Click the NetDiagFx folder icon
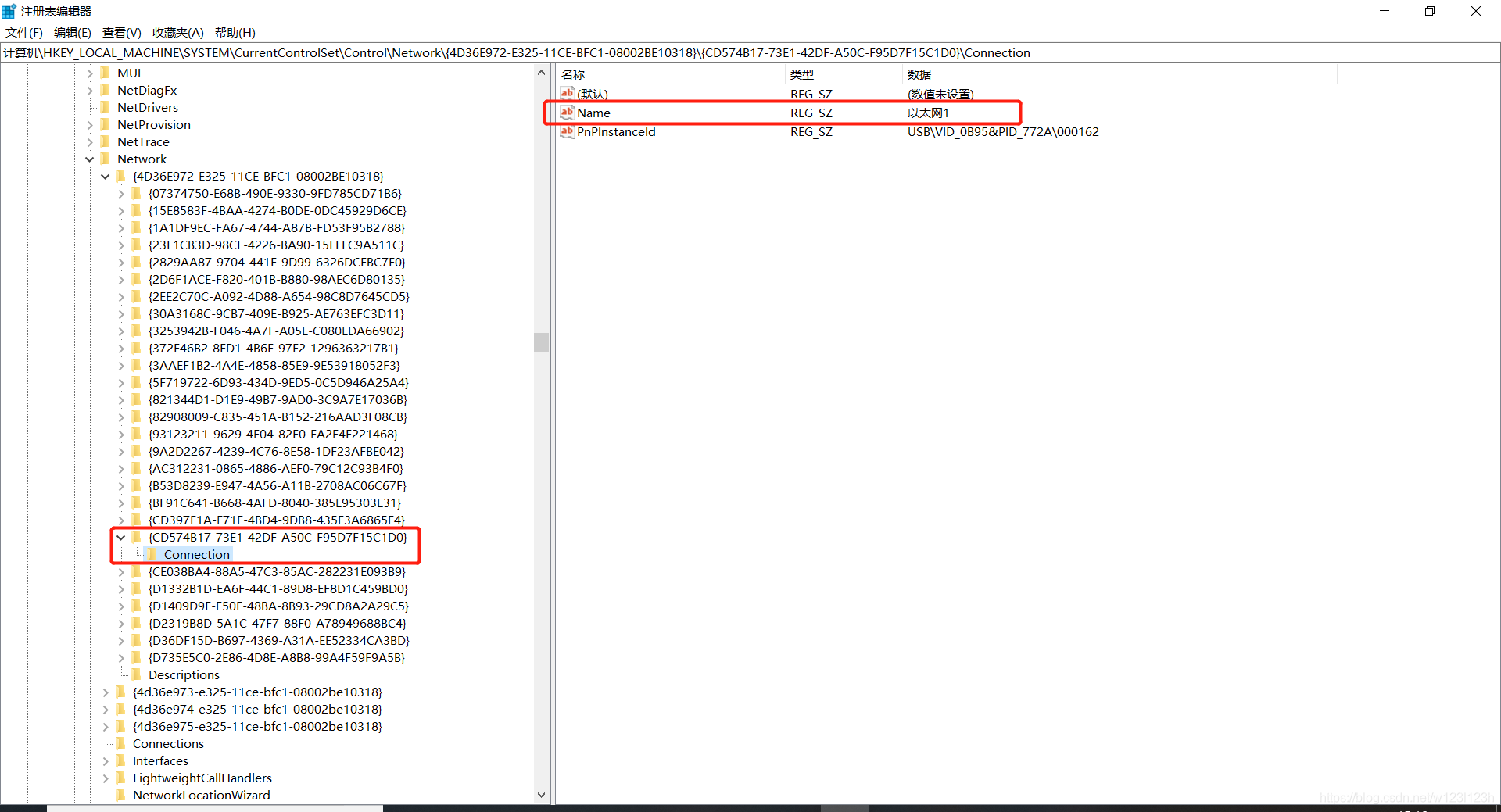 point(105,90)
